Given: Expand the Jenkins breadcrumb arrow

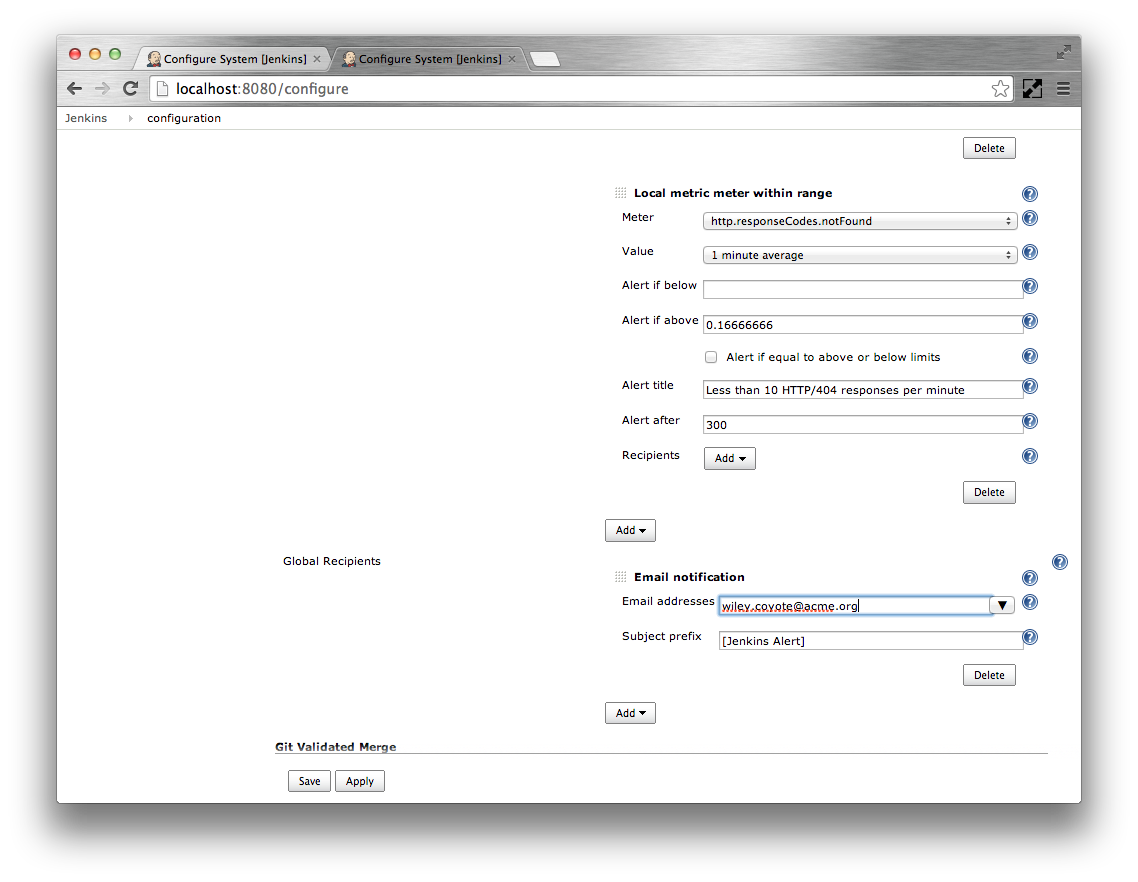Looking at the screenshot, I should (131, 118).
